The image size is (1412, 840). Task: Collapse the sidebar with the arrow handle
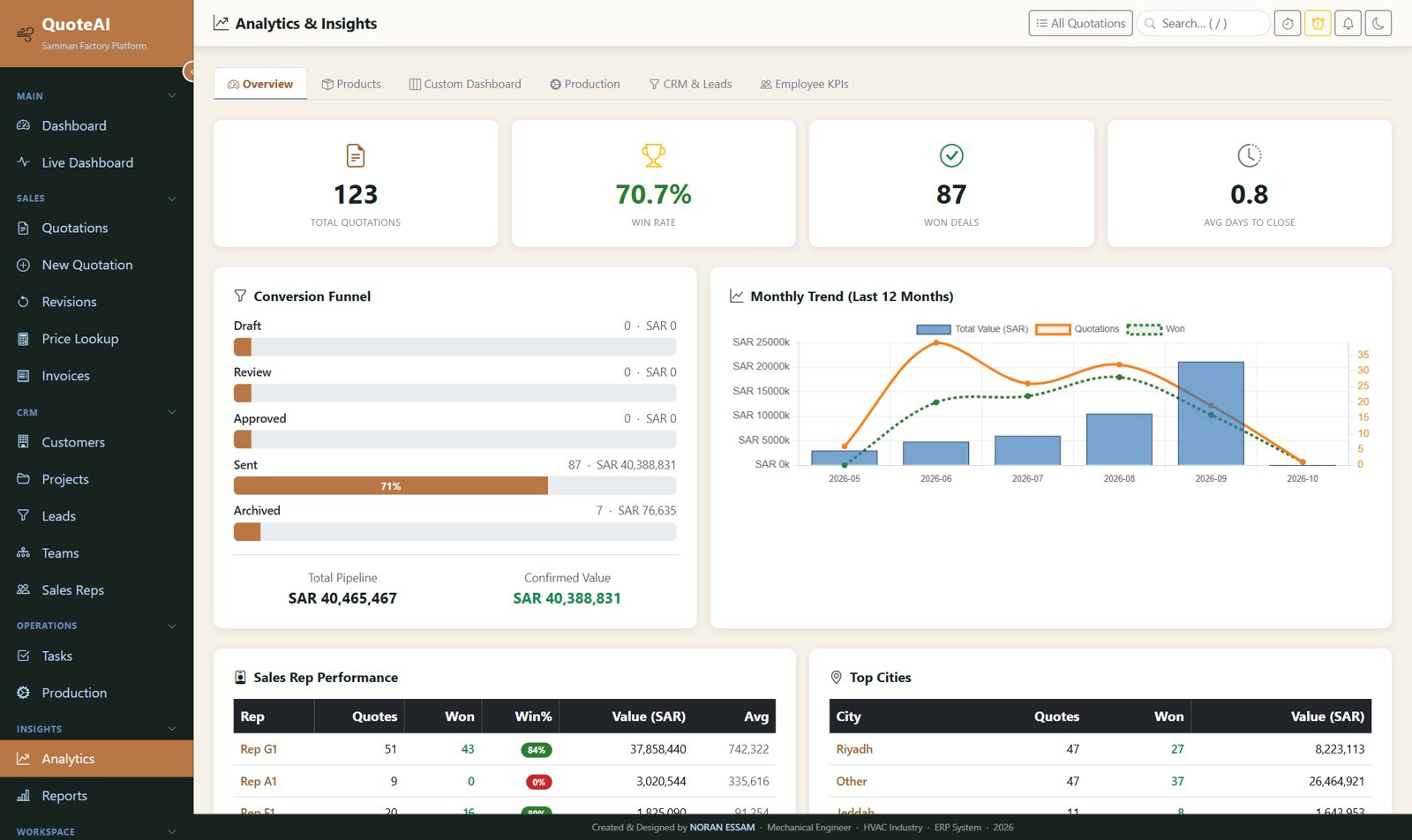pyautogui.click(x=189, y=71)
